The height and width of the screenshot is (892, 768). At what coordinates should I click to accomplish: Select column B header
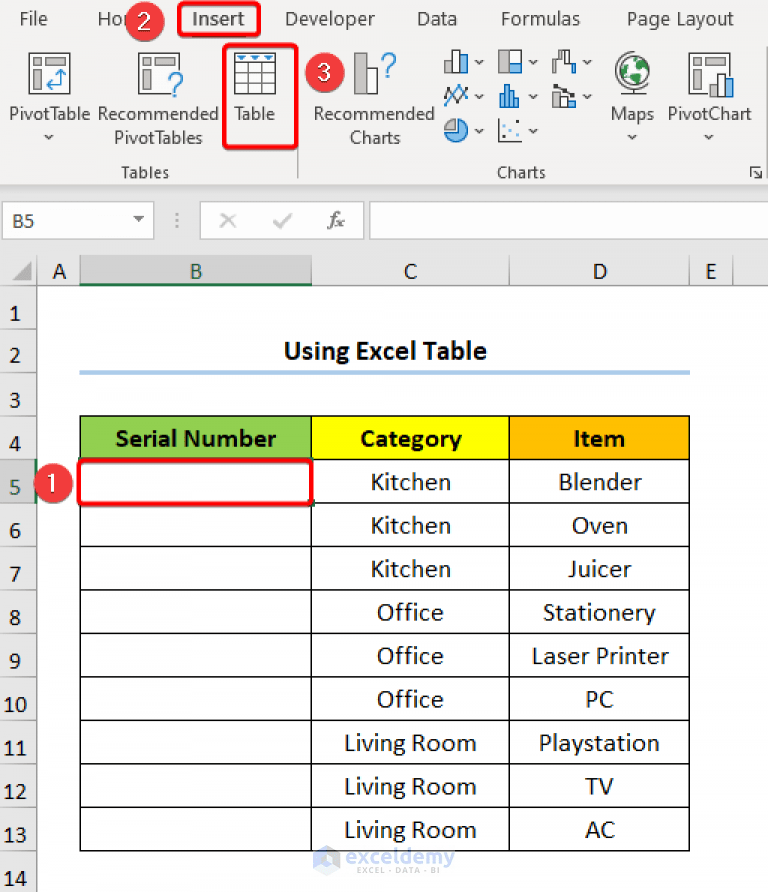click(196, 271)
